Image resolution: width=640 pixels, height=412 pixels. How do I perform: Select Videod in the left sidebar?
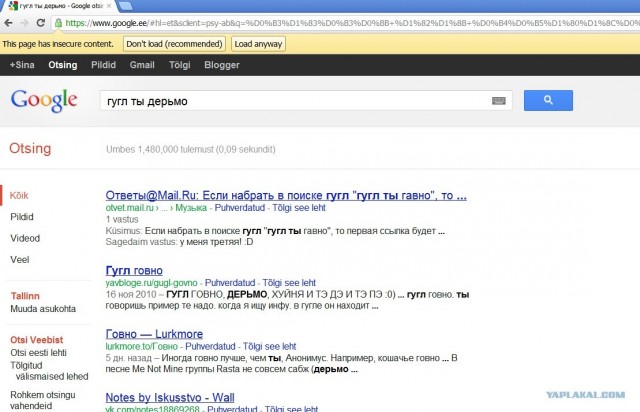coord(25,238)
